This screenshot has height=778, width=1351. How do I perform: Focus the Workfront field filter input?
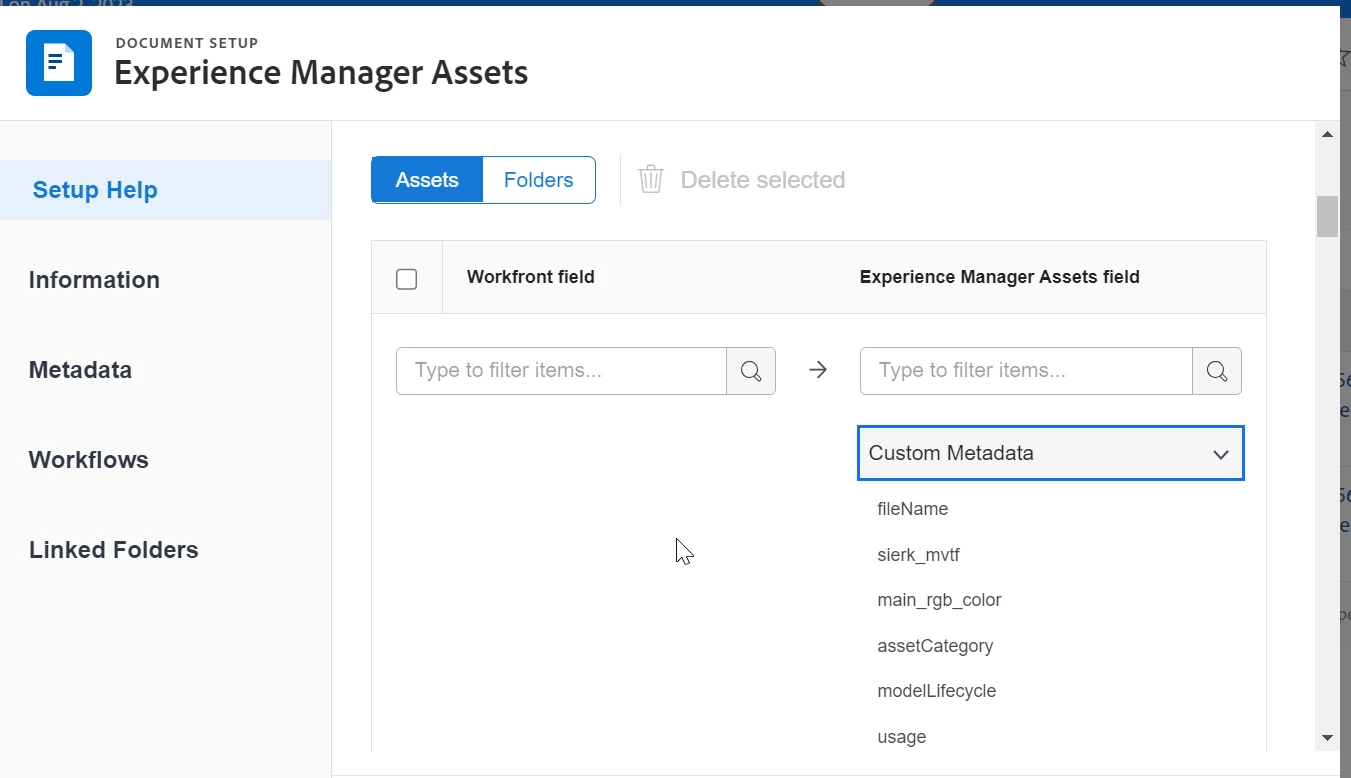tap(562, 371)
